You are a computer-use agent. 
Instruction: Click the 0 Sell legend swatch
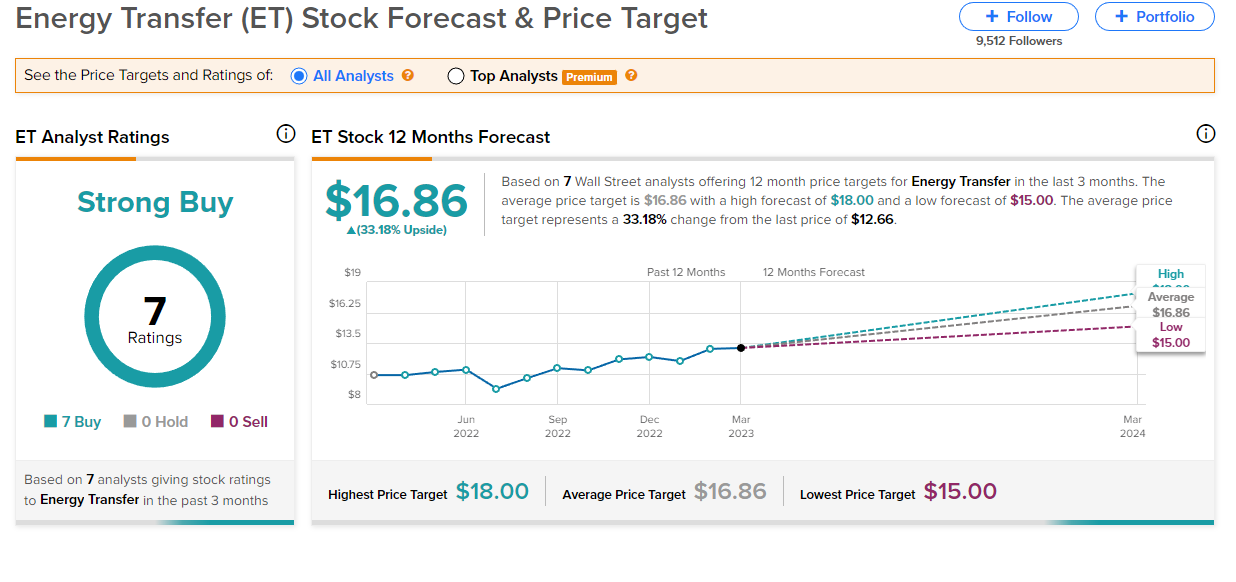click(217, 422)
